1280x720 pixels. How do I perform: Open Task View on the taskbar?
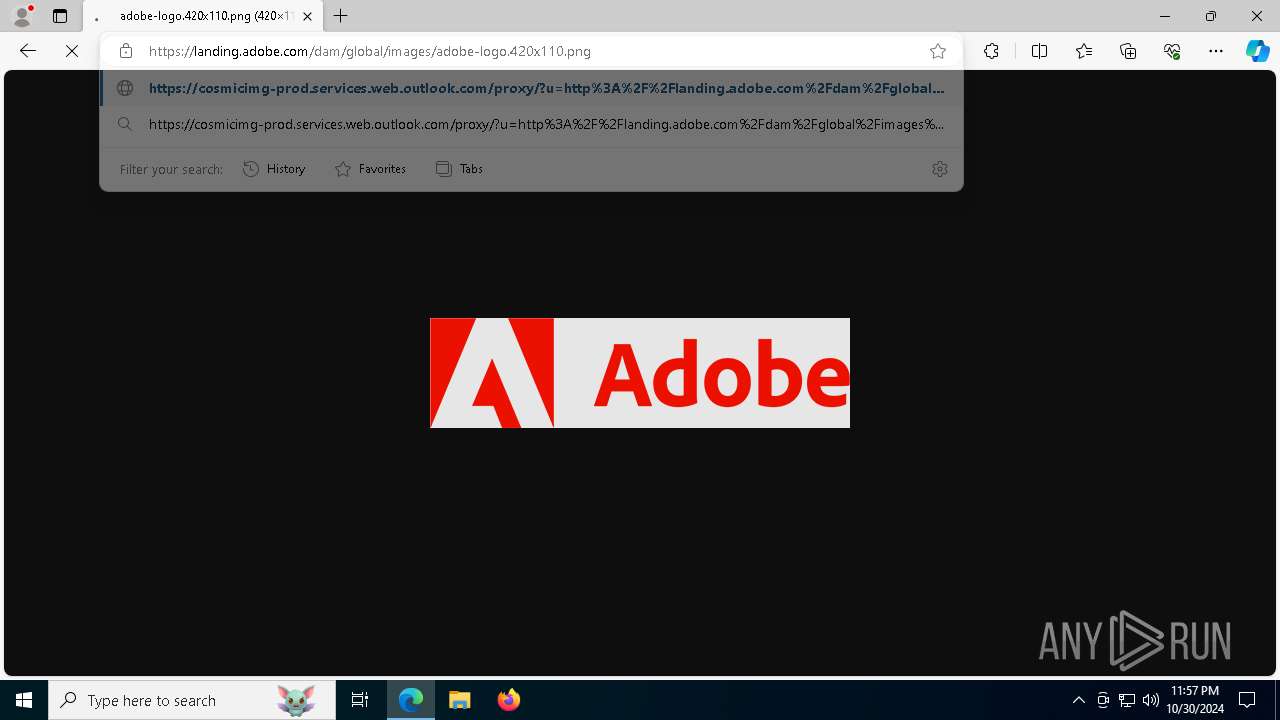pos(360,700)
